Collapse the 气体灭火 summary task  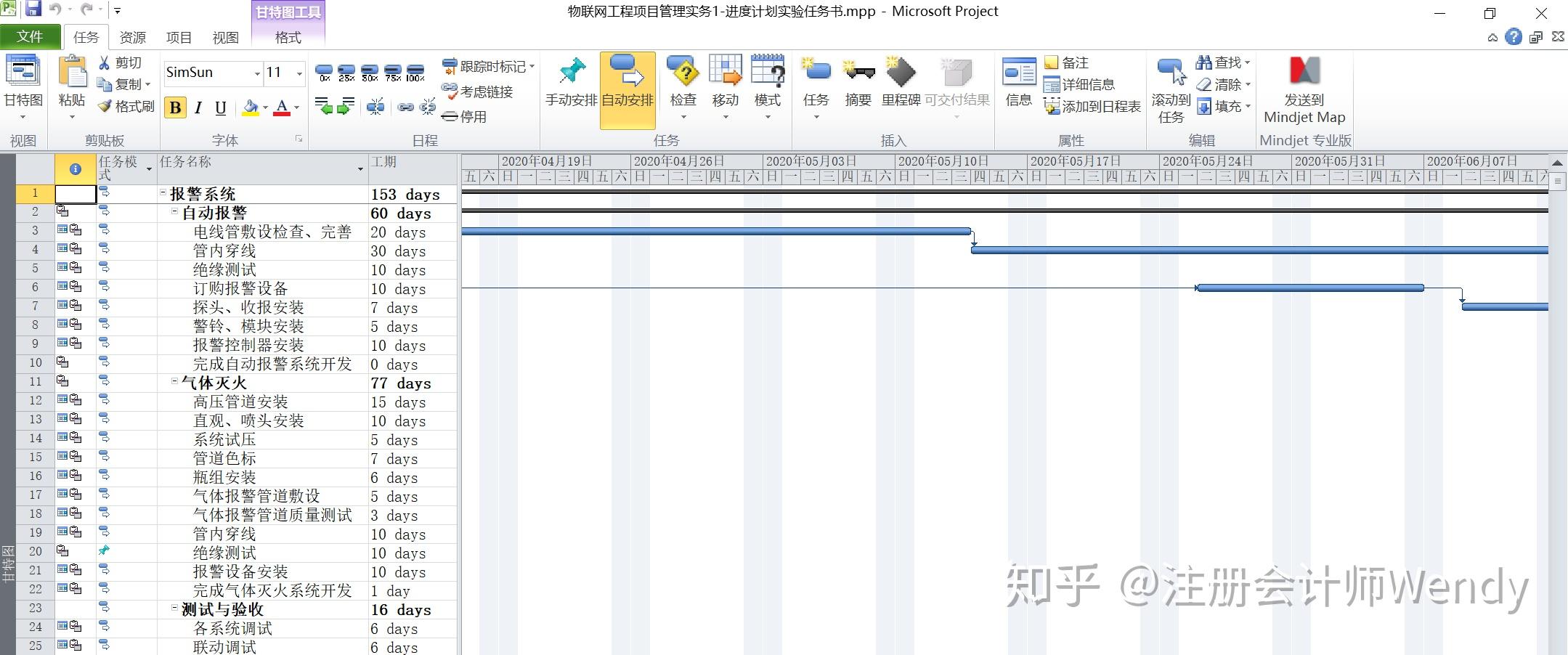tap(172, 382)
